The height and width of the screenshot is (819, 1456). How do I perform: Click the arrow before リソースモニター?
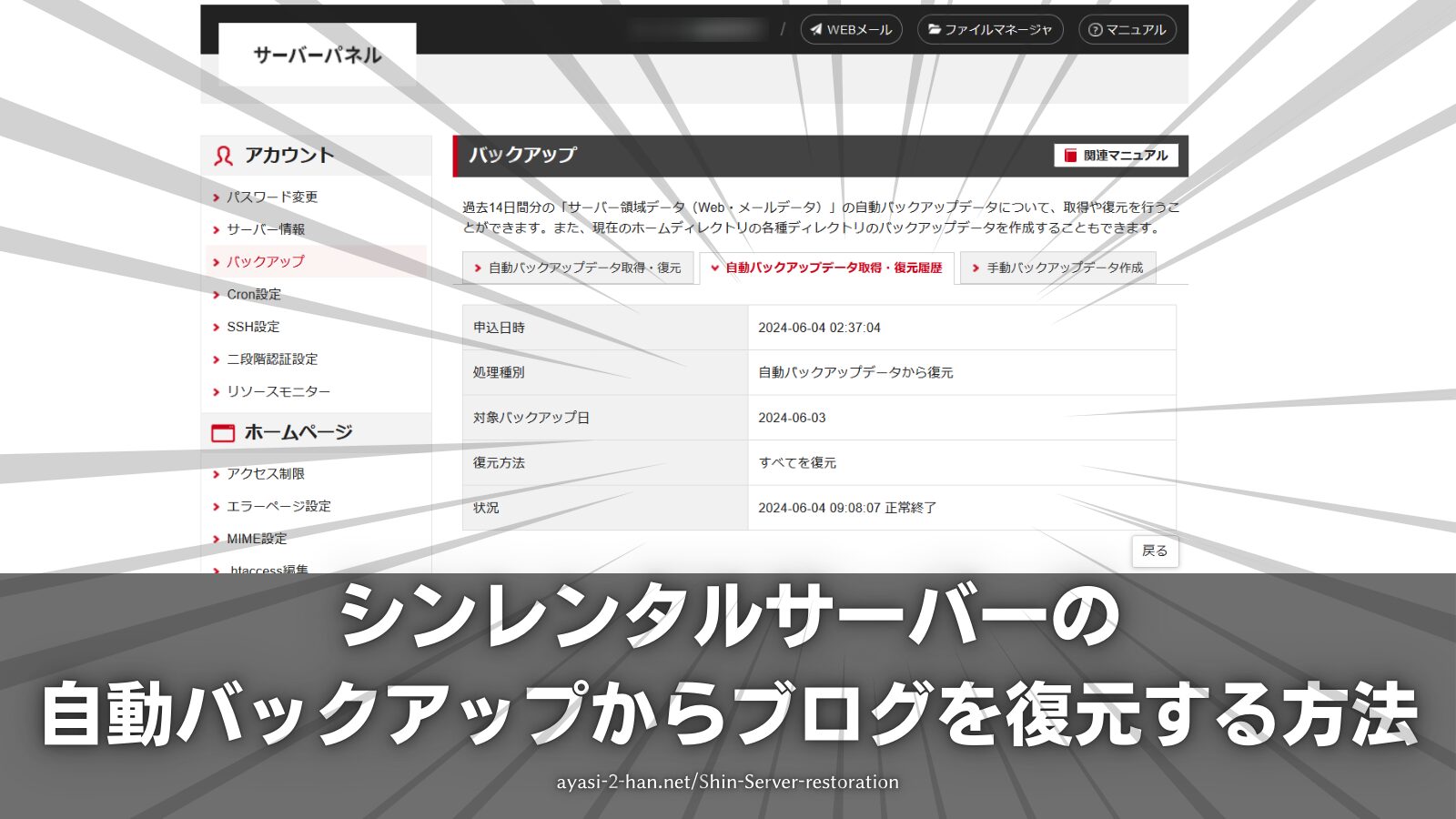pos(217,392)
